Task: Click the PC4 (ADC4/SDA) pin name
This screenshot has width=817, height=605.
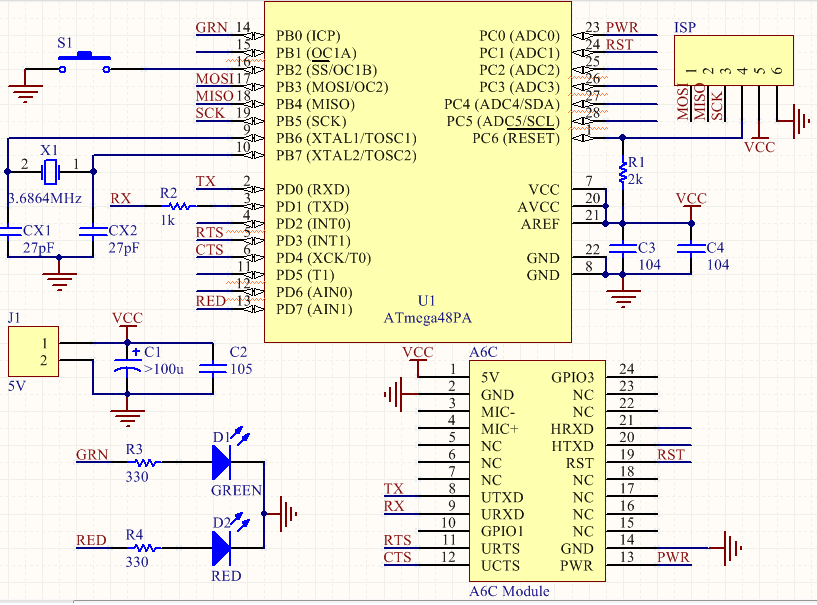Action: click(502, 105)
